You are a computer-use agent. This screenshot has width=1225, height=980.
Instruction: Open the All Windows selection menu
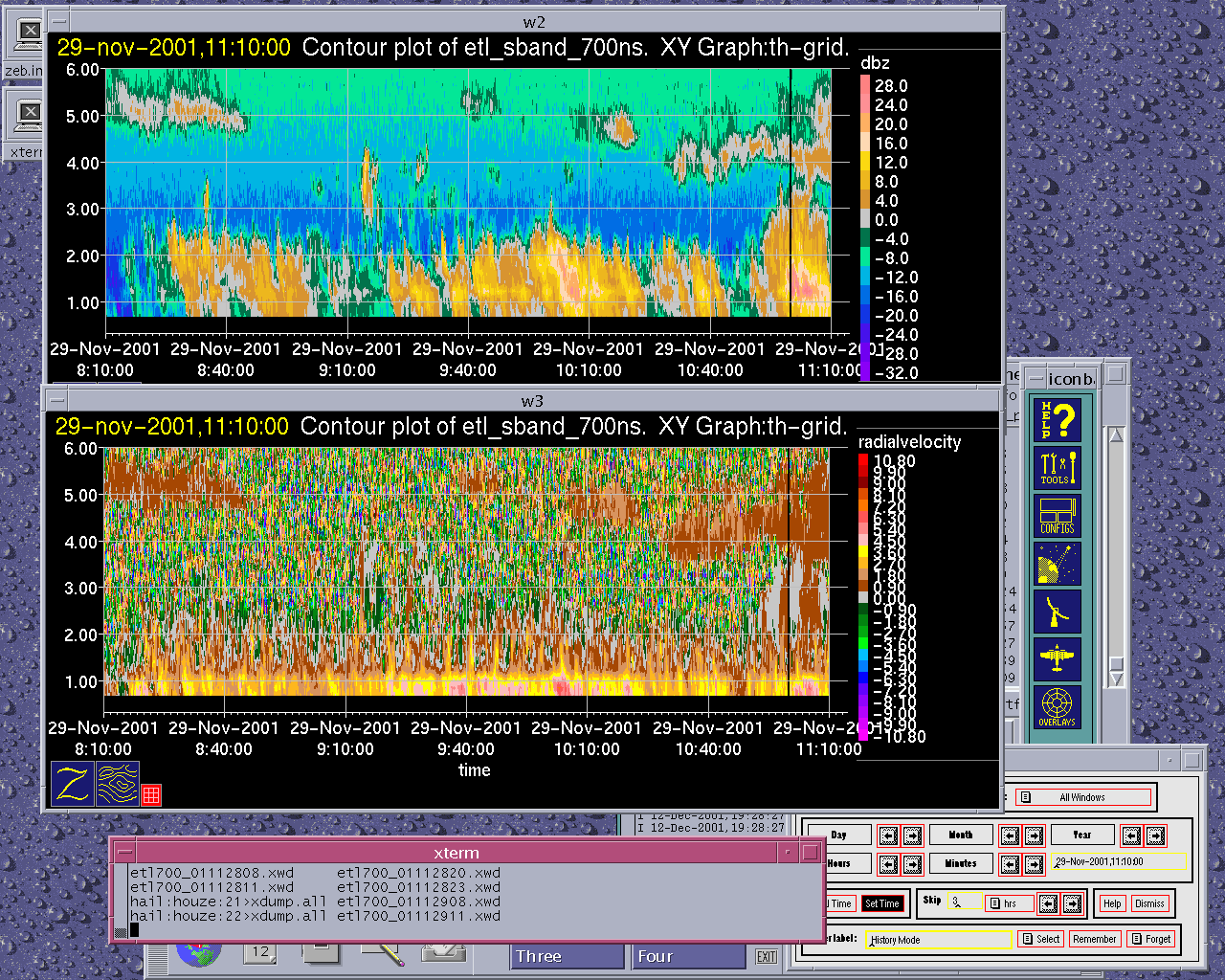1082,797
